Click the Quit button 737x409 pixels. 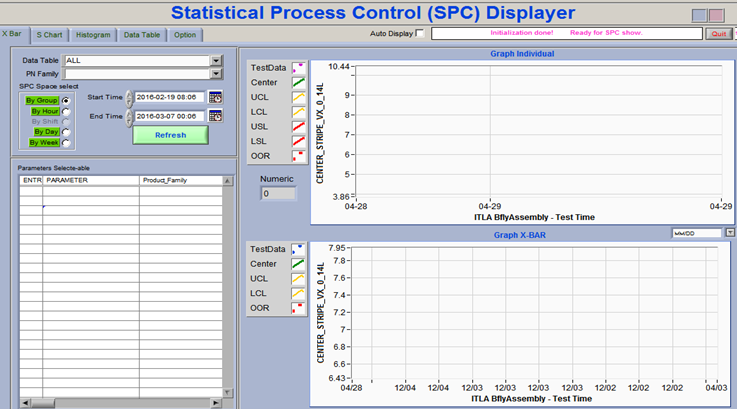pyautogui.click(x=719, y=34)
